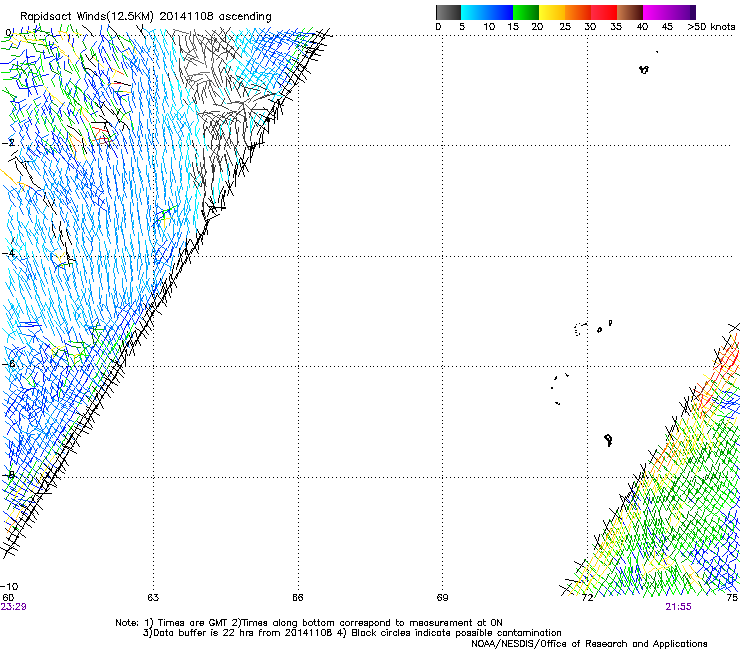Click the dotted atoll outline near 72E, 5.3S
This screenshot has height=650, width=740.
[x=579, y=329]
